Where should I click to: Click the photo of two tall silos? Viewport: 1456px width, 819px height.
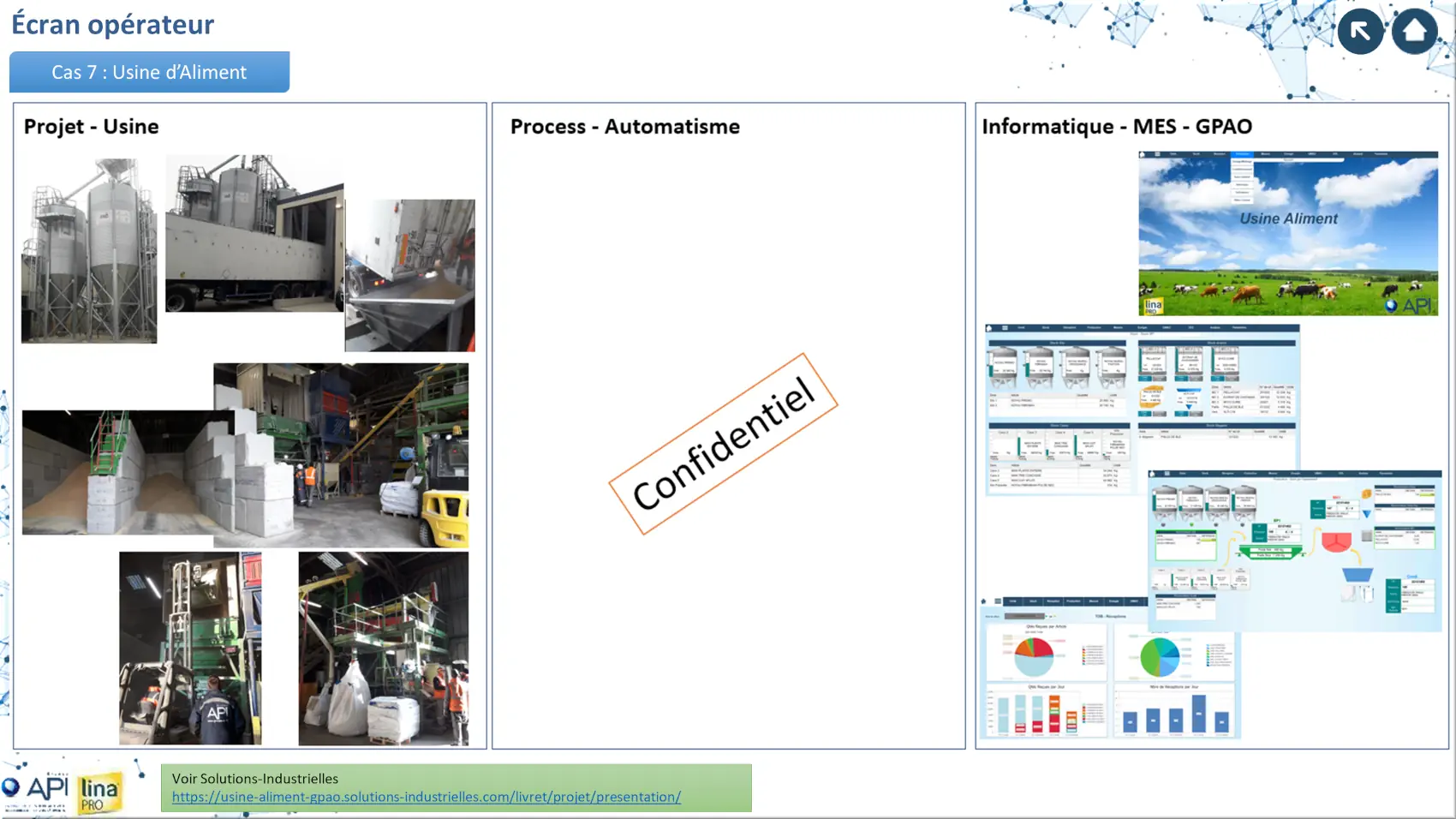[x=89, y=250]
